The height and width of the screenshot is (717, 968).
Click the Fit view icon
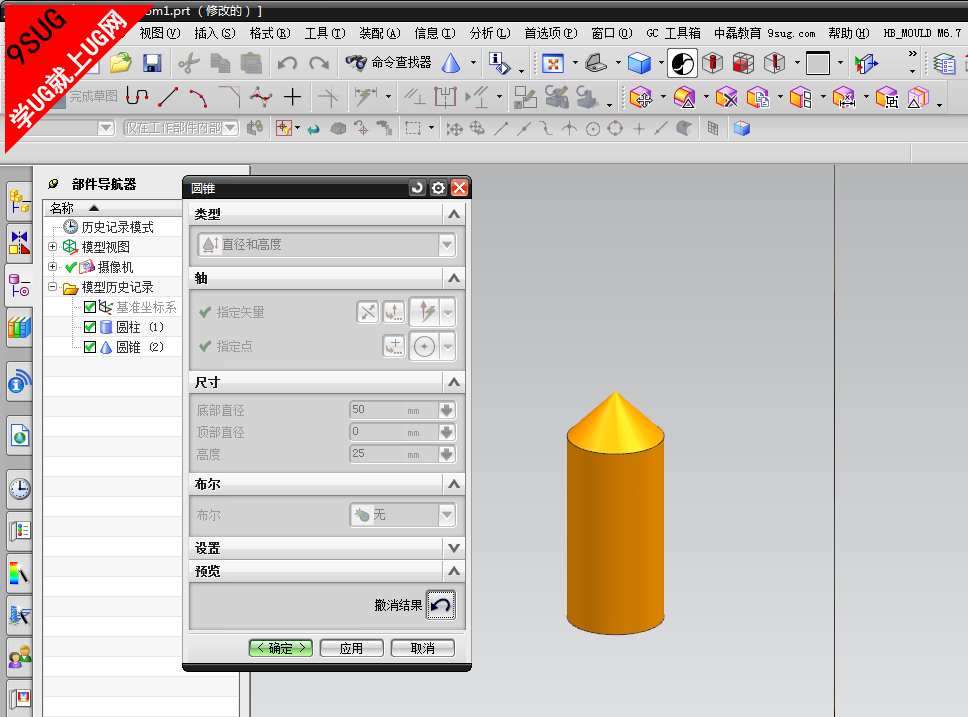coord(553,63)
